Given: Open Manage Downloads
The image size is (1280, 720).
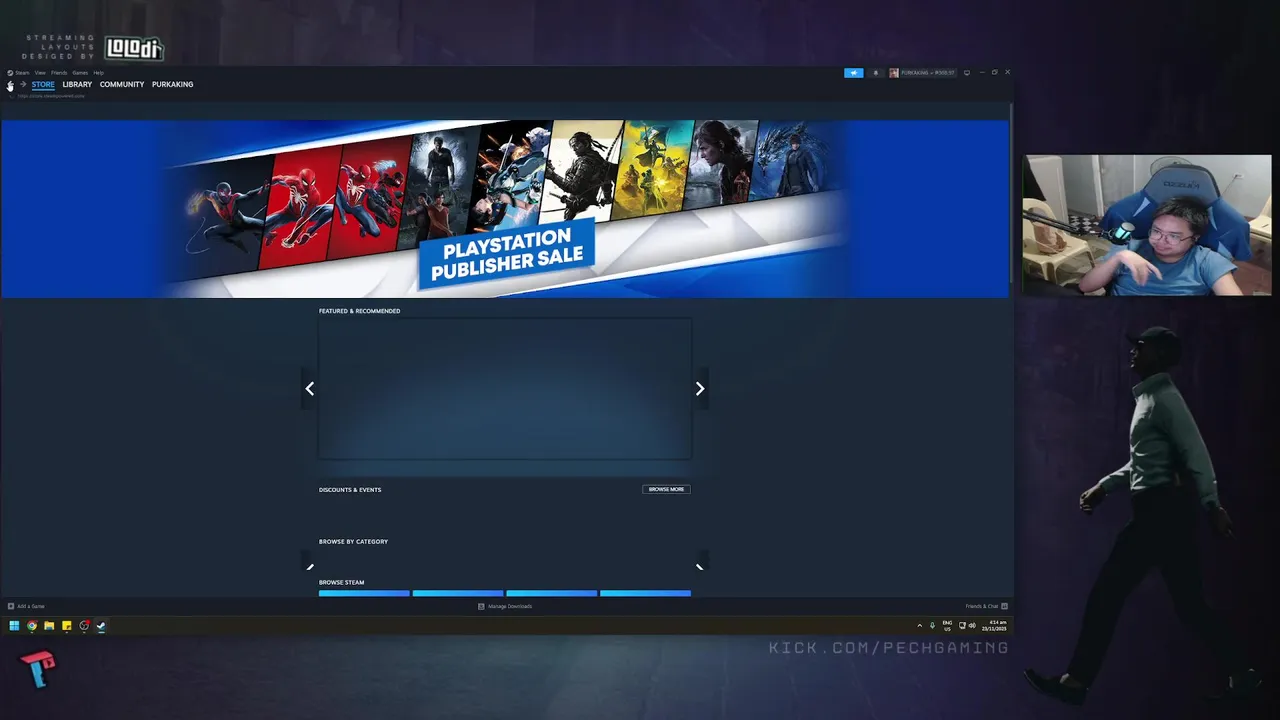Looking at the screenshot, I should coord(505,606).
